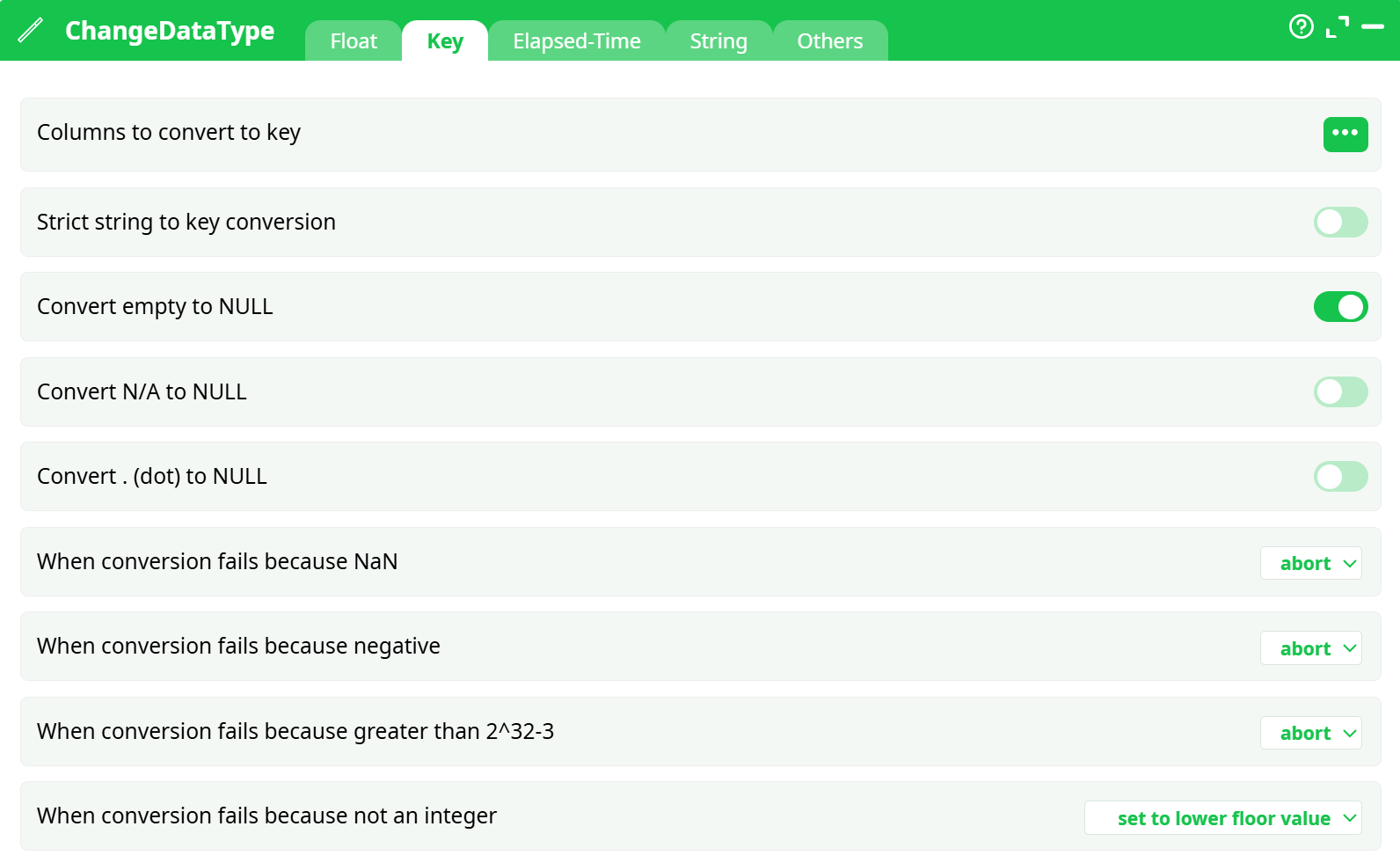The image size is (1400, 863).
Task: Change the 'set to lower floor value' dropdown
Action: 1222,818
